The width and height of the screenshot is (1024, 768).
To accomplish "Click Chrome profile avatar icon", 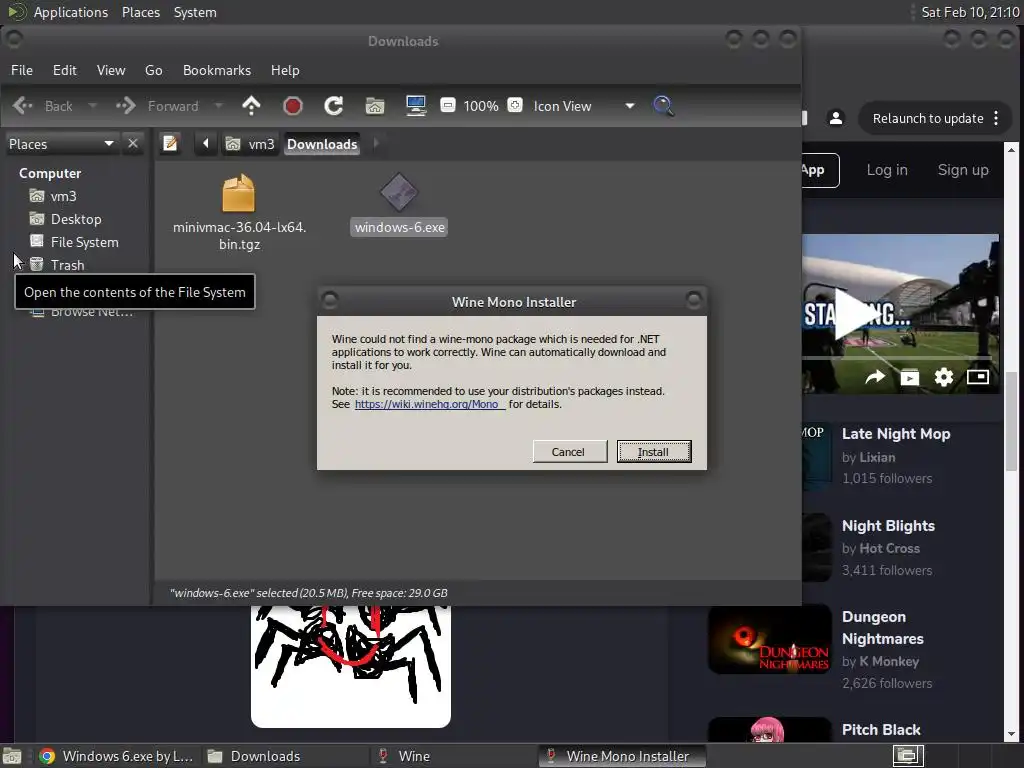I will (x=835, y=118).
